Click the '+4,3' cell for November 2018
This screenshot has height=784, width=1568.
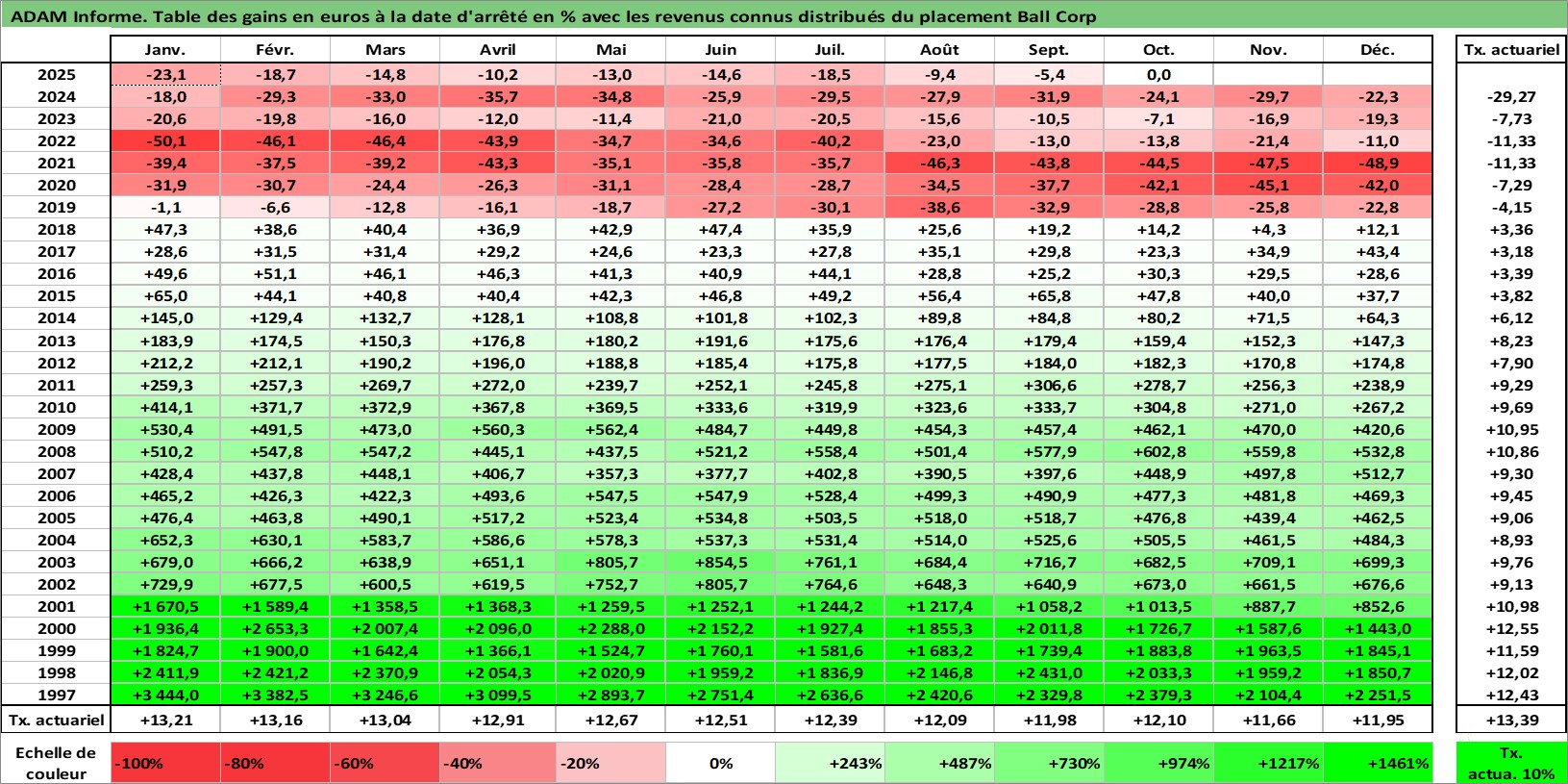click(1269, 229)
